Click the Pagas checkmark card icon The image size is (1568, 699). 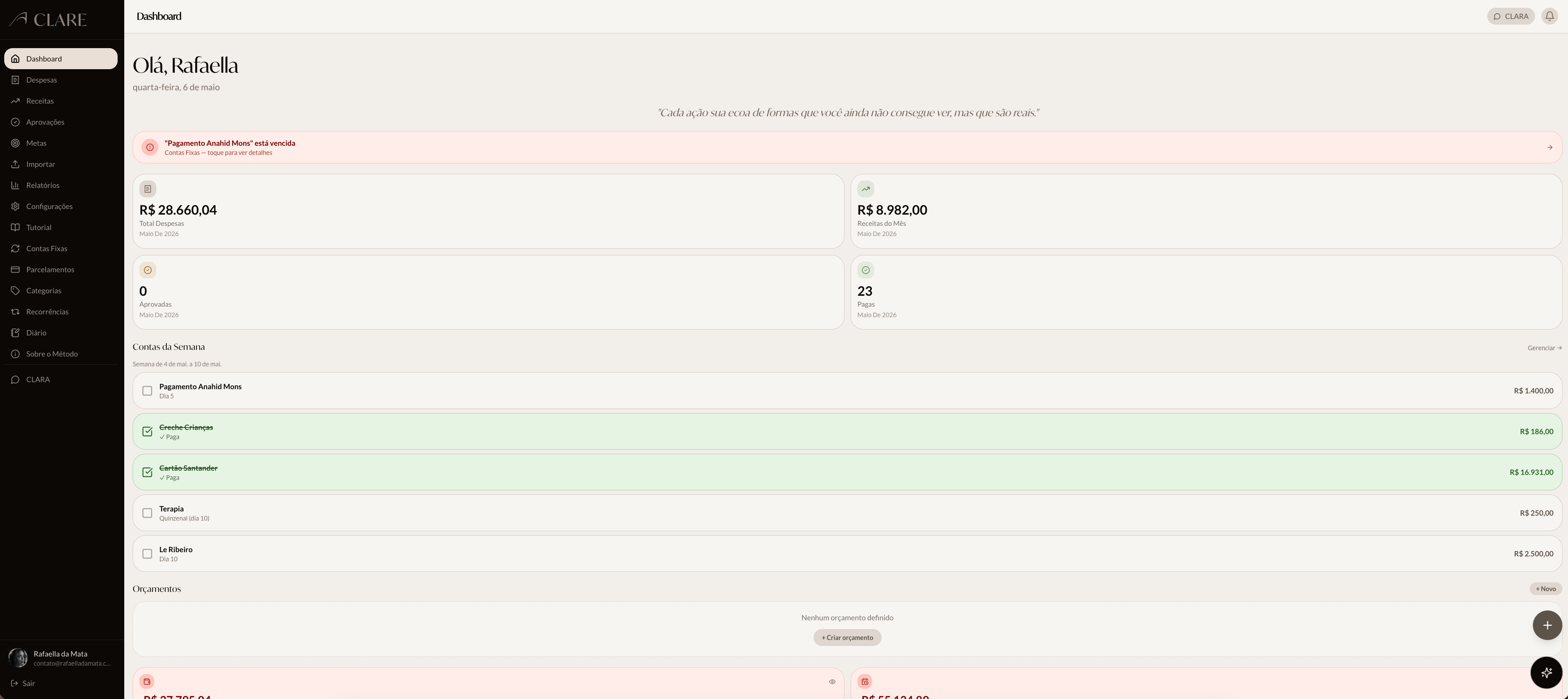pyautogui.click(x=865, y=270)
